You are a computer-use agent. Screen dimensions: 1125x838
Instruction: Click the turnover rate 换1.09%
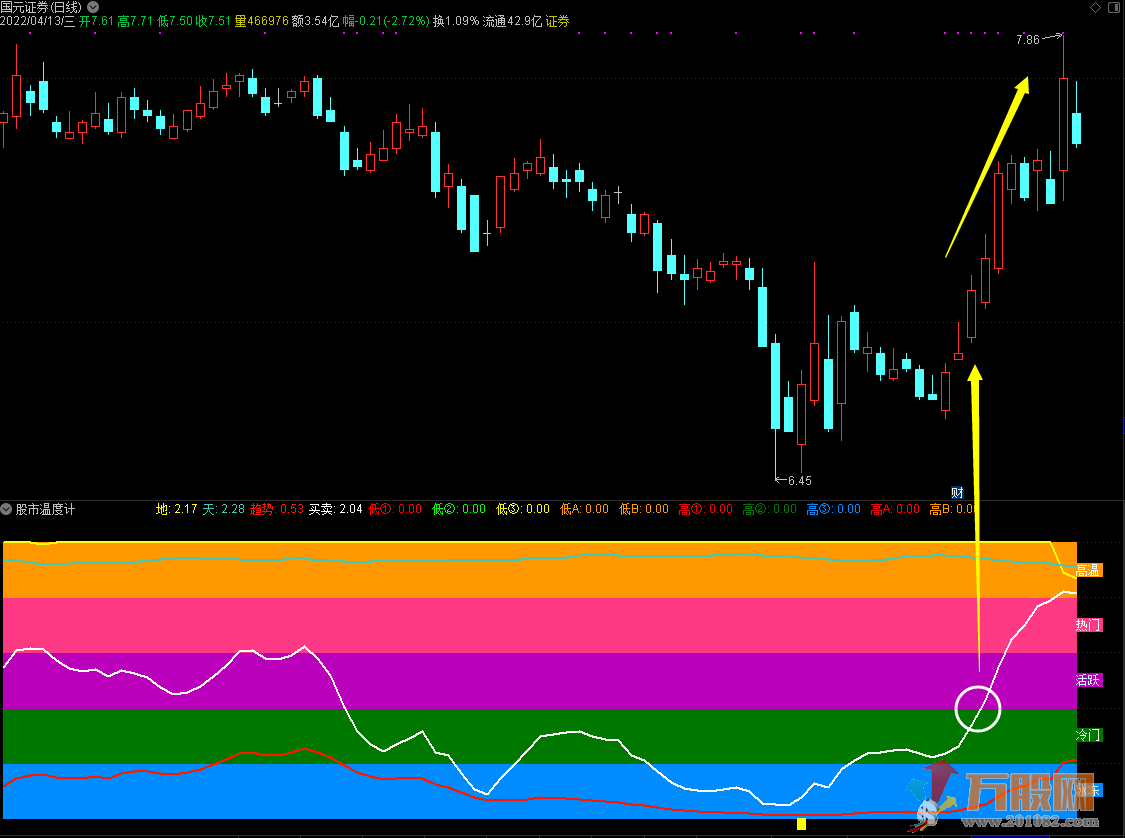click(x=456, y=22)
